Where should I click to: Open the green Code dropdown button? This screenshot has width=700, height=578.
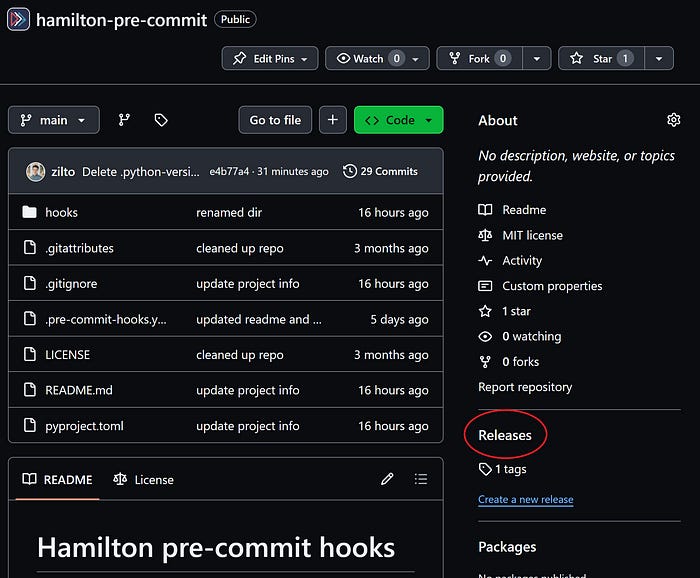[x=399, y=120]
